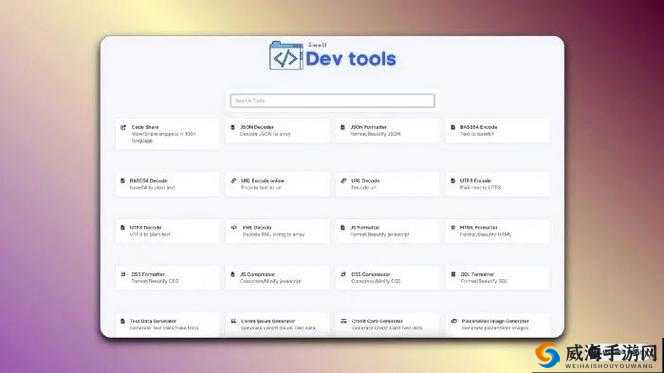Image resolution: width=664 pixels, height=373 pixels.
Task: Open the JS Compressor tool
Action: (278, 278)
